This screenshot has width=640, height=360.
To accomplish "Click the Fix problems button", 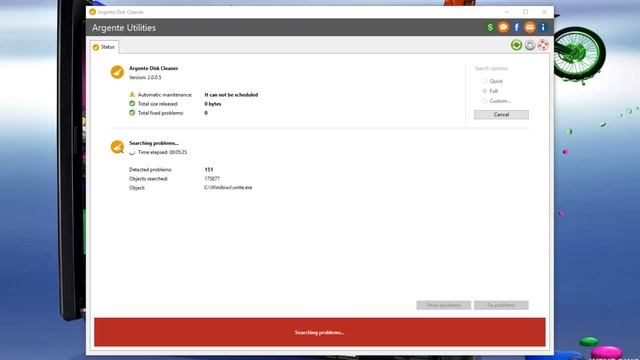I will 501,305.
